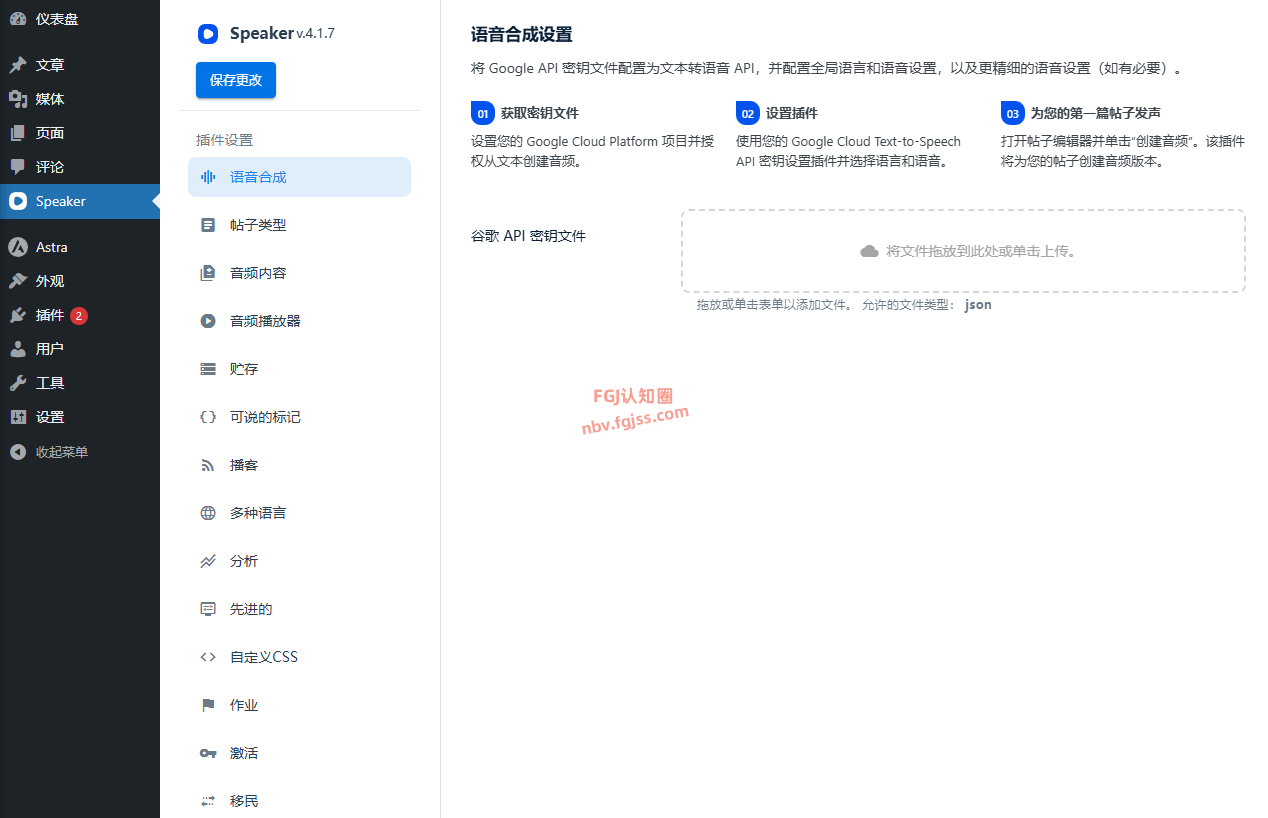Click the pushpin icon beside 文章
Viewport: 1268px width, 818px height.
[18, 65]
